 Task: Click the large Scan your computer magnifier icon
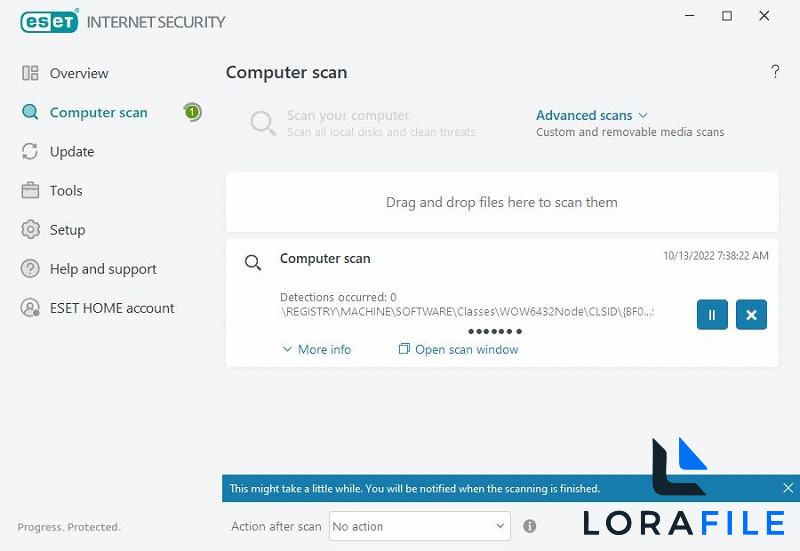263,123
